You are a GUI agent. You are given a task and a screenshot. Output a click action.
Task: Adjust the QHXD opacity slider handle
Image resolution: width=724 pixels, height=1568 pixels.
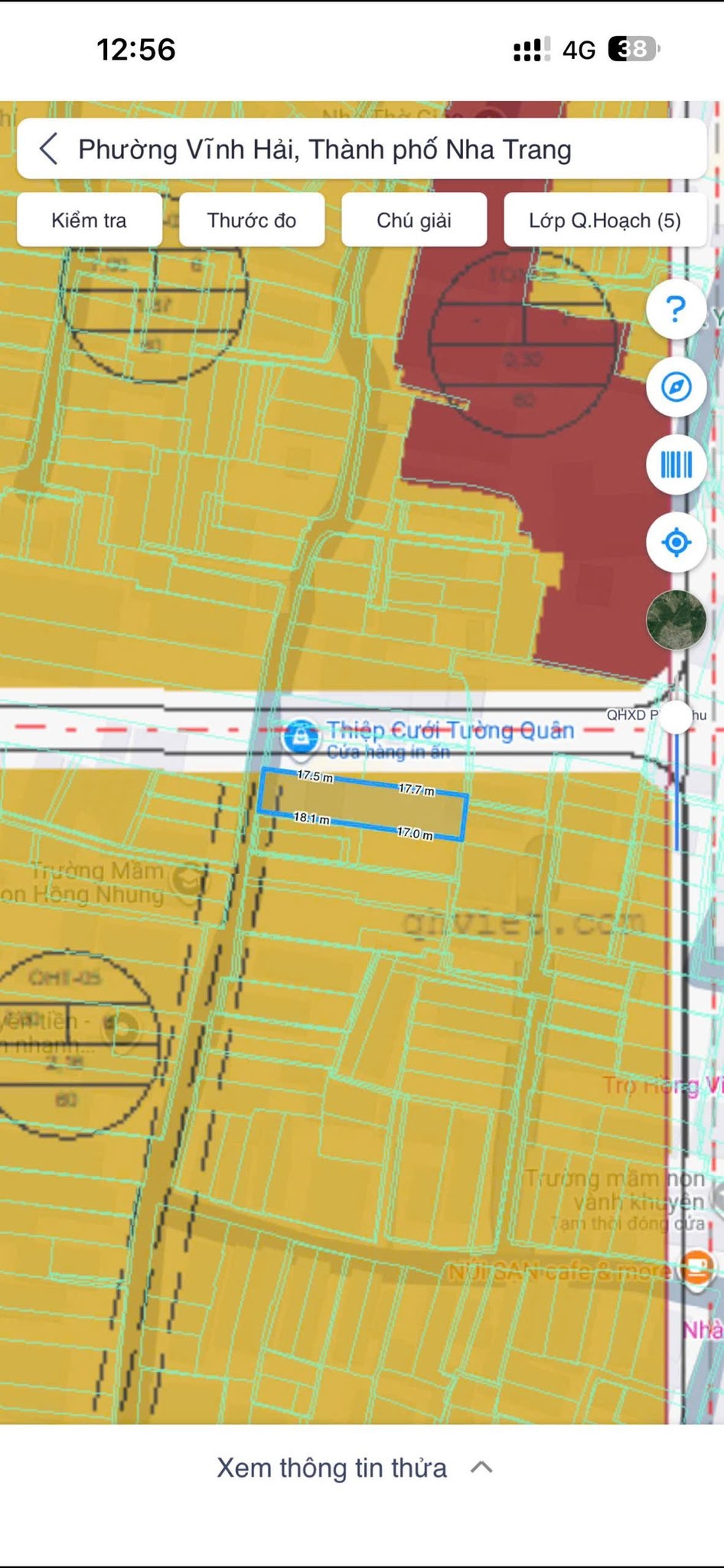tap(676, 717)
